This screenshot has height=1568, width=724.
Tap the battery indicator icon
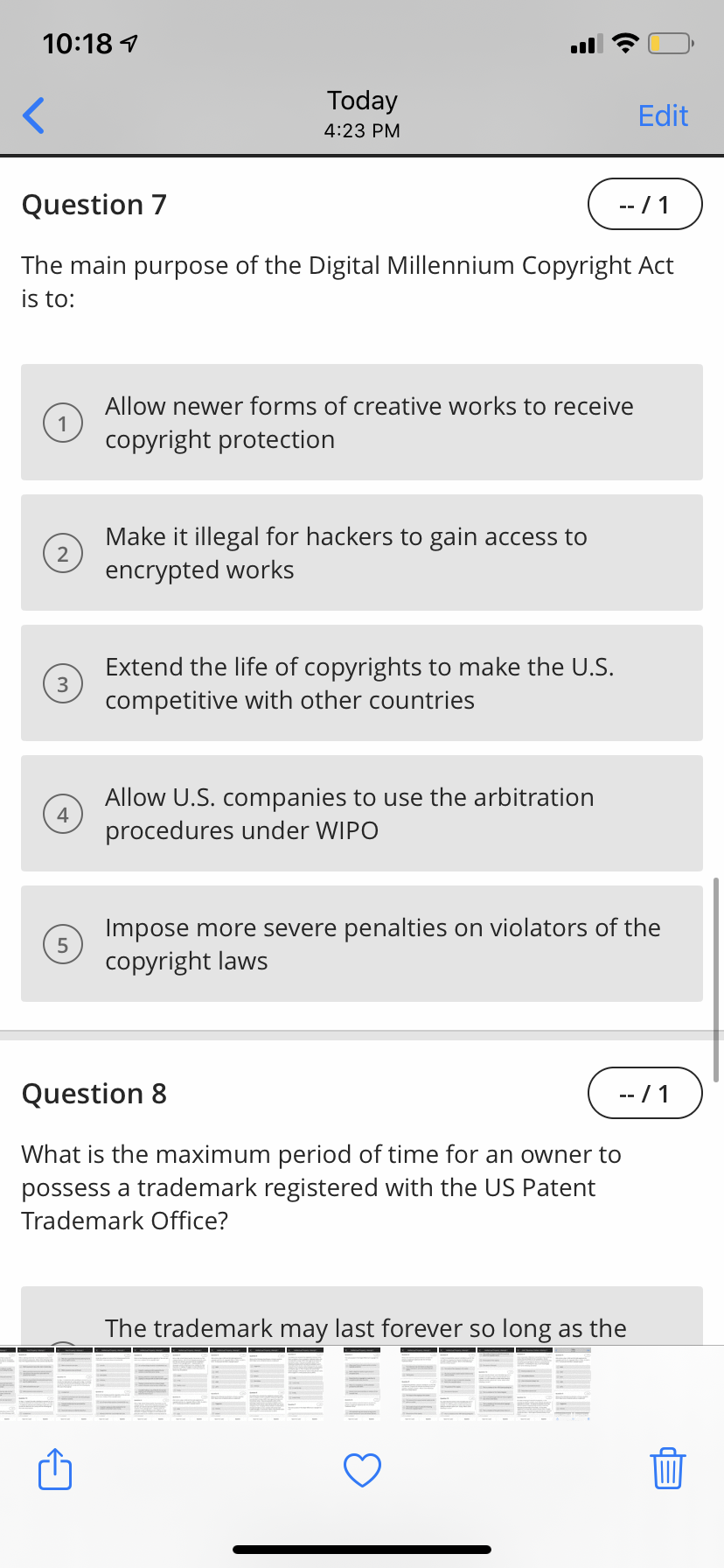click(670, 43)
